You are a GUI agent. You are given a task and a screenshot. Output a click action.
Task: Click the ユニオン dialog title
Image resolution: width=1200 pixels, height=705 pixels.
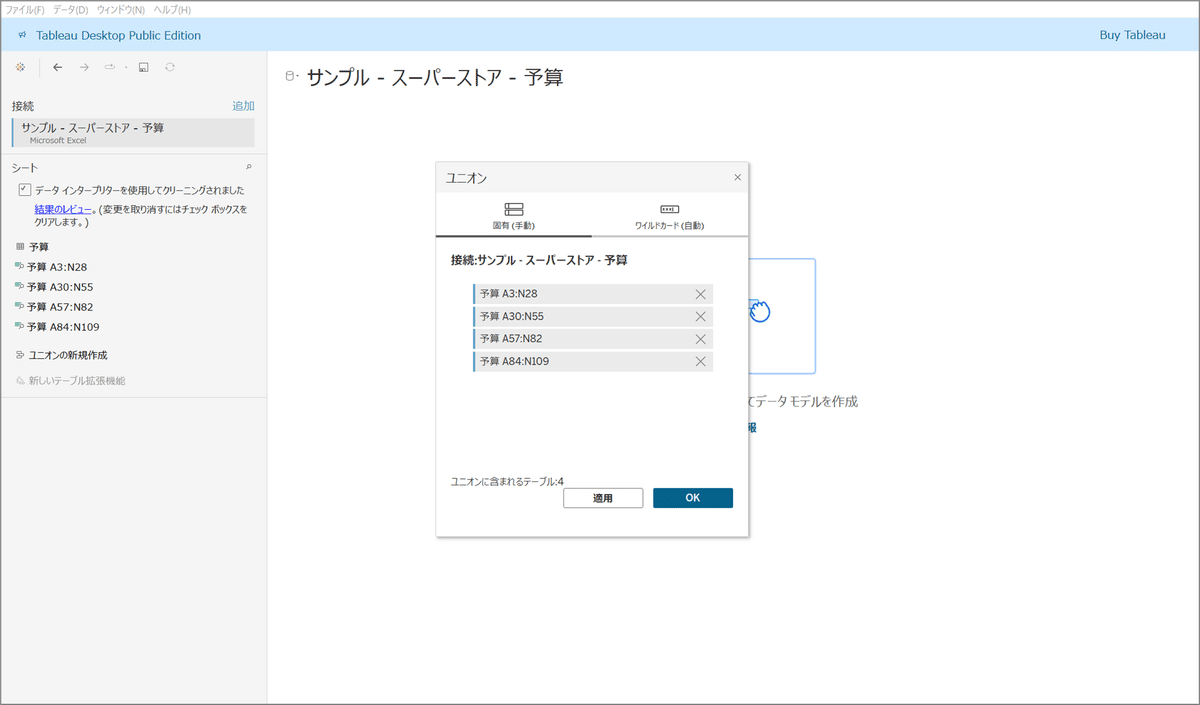coord(467,177)
